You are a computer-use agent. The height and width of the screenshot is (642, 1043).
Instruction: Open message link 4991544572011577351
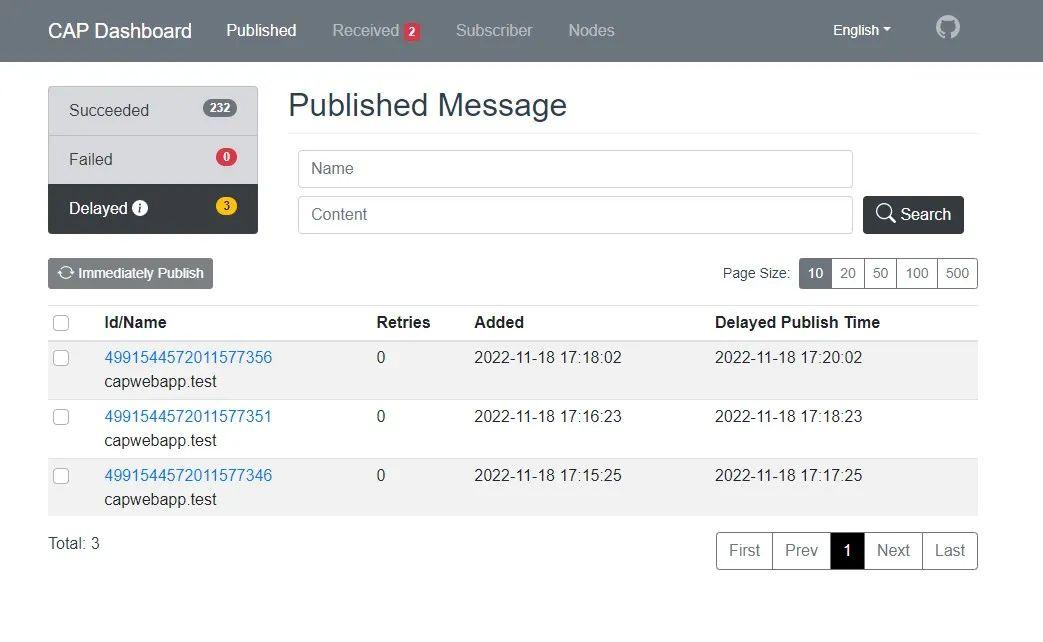188,416
